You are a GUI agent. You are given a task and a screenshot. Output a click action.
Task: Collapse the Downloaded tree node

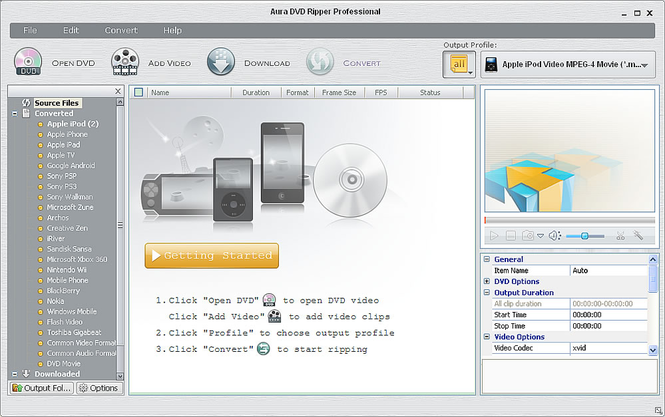point(14,374)
